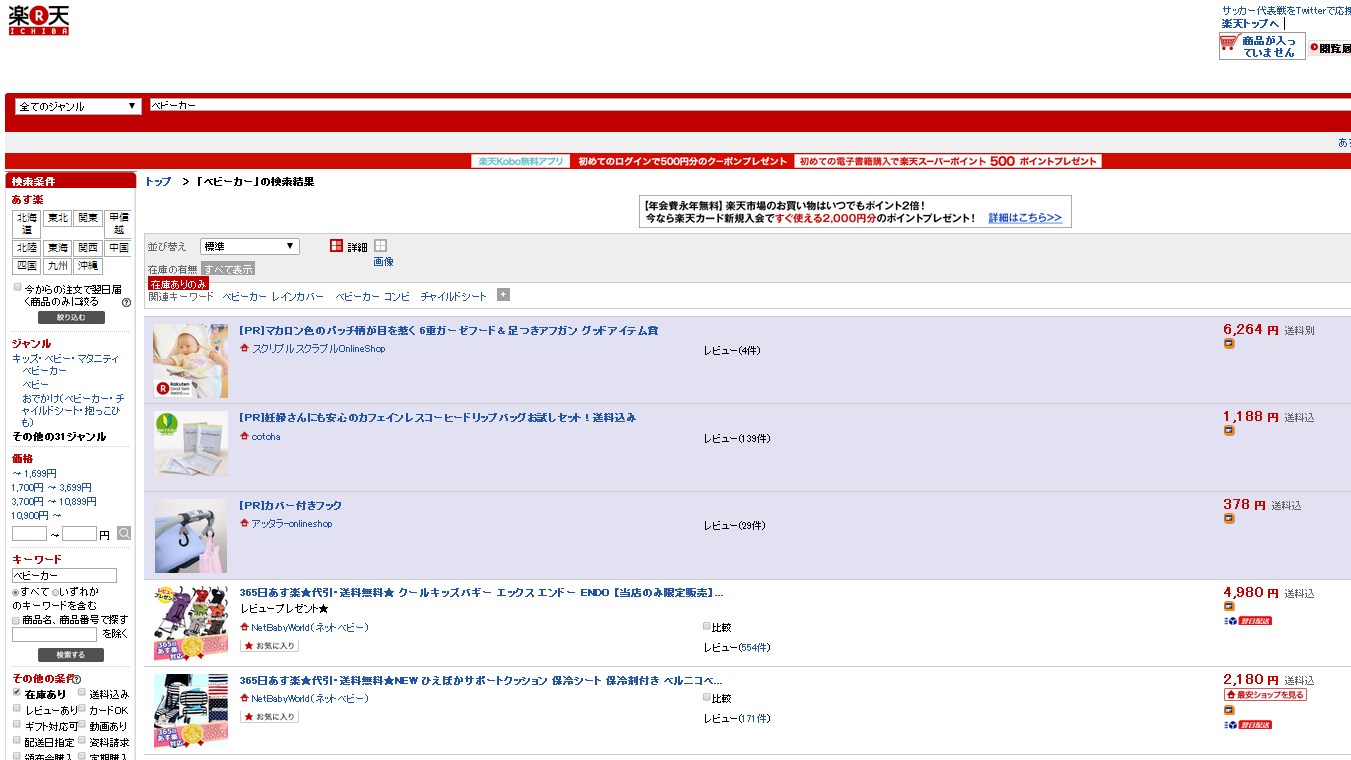Click 楽天Kobo無料アプリ banner
The height and width of the screenshot is (760, 1351).
pyautogui.click(x=521, y=161)
